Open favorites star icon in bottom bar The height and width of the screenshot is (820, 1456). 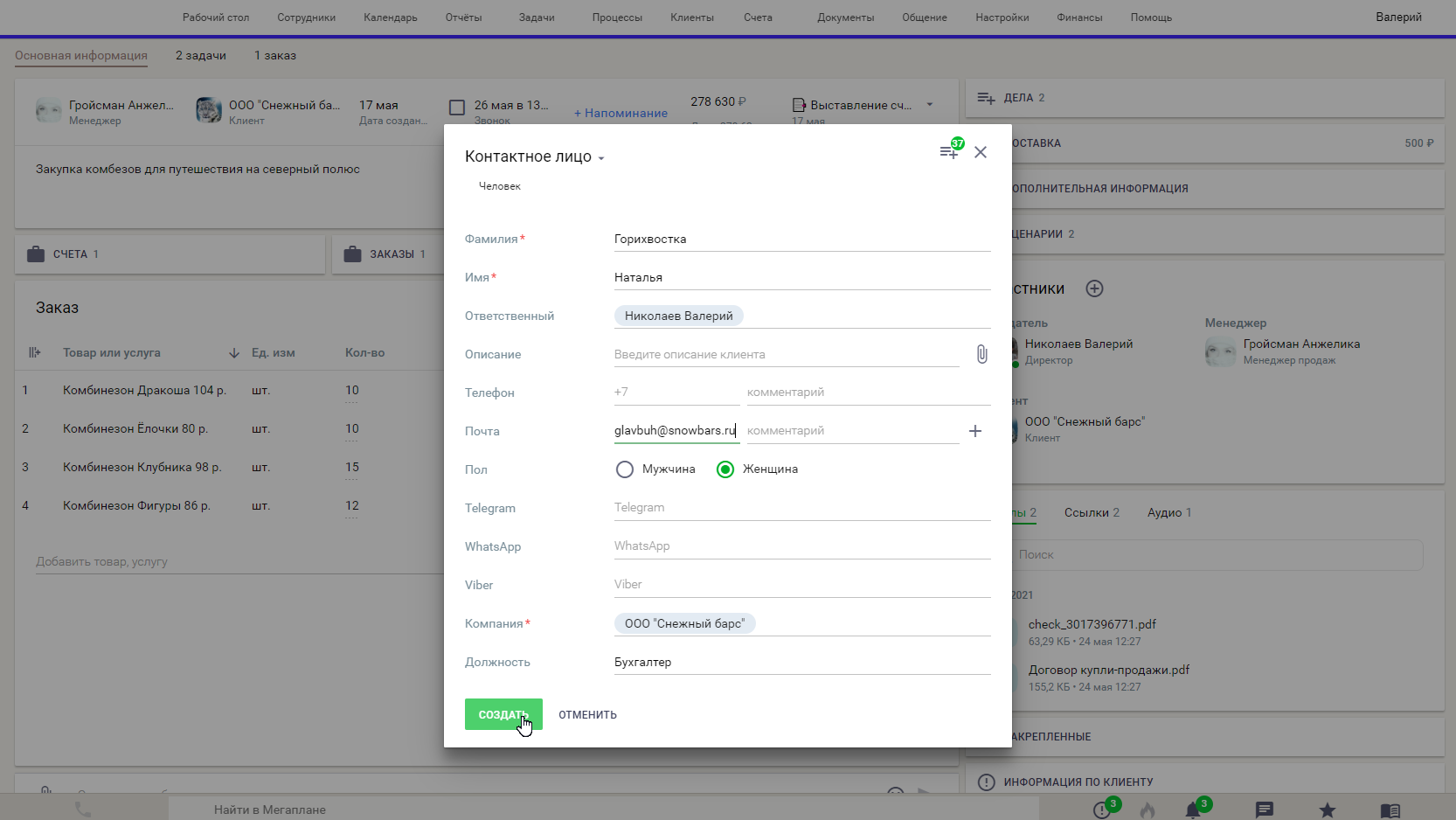tap(1328, 810)
